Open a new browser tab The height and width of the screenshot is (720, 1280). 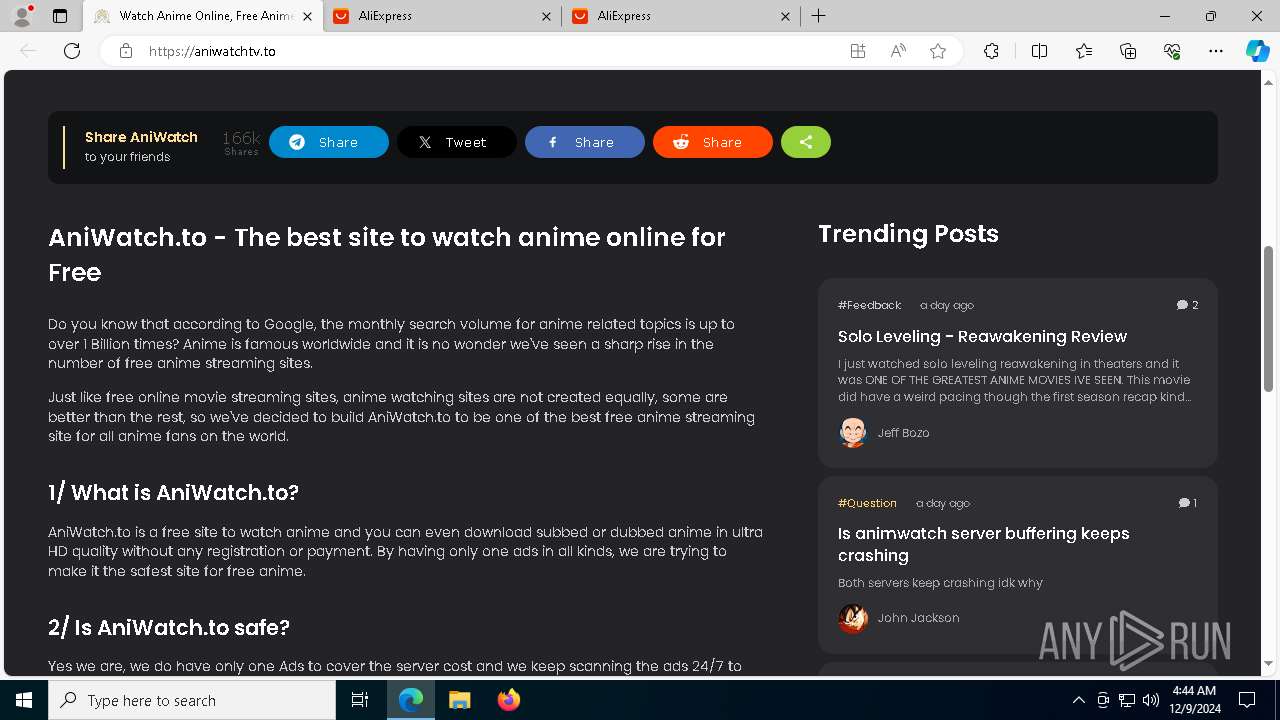tap(819, 16)
